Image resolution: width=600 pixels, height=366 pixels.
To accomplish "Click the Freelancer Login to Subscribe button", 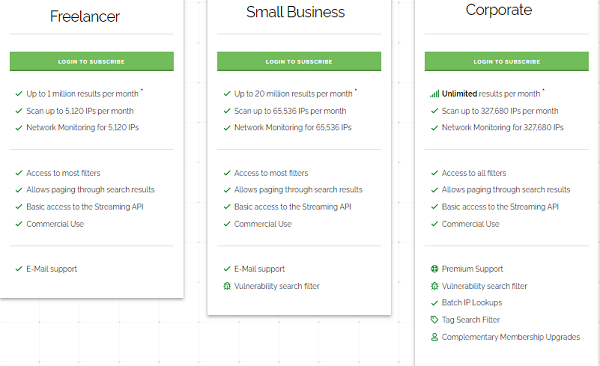I will click(92, 61).
